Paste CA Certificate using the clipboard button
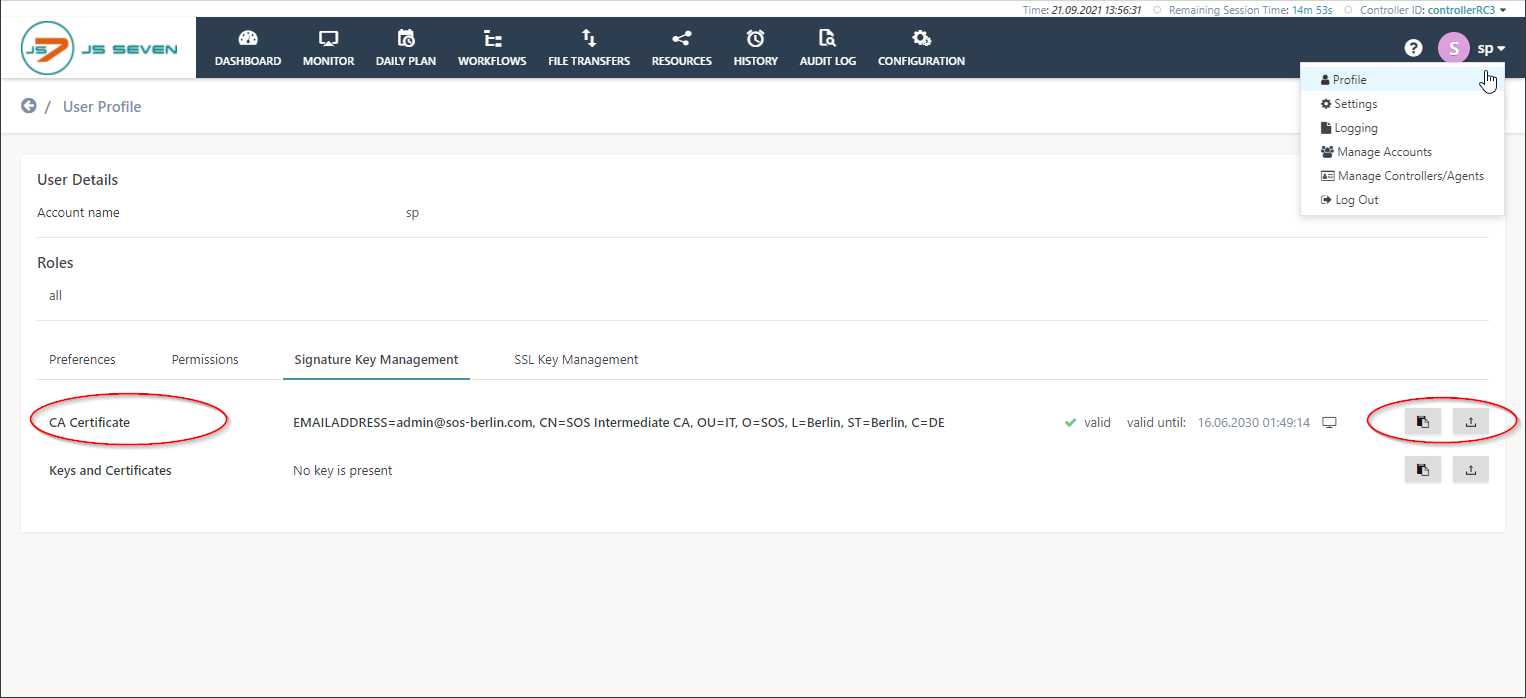The width and height of the screenshot is (1526, 698). tap(1423, 422)
